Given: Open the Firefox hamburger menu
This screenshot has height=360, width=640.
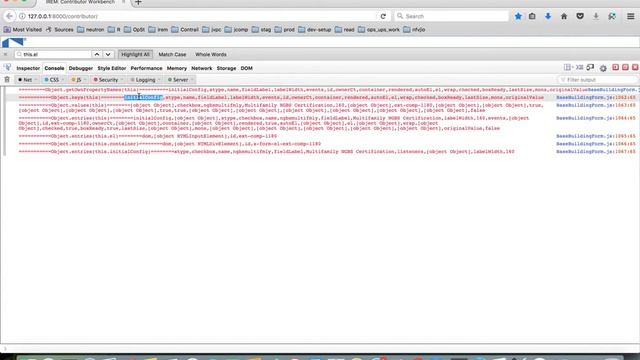Looking at the screenshot, I should tap(630, 16).
